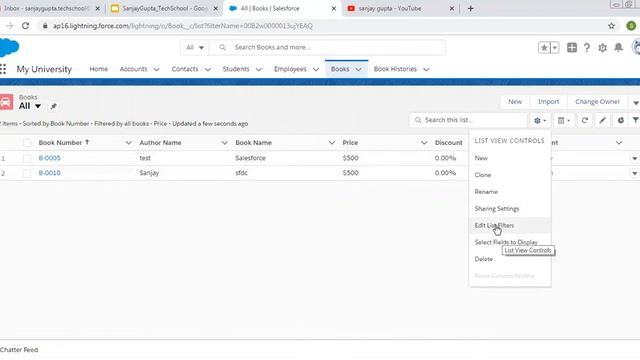Go to the Home tab

99,69
